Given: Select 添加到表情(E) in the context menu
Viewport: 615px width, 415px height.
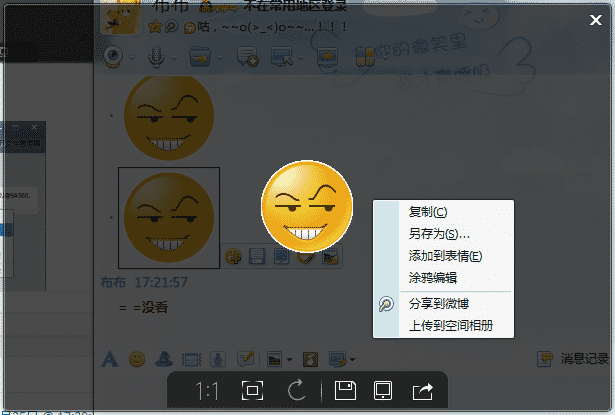Looking at the screenshot, I should click(443, 256).
